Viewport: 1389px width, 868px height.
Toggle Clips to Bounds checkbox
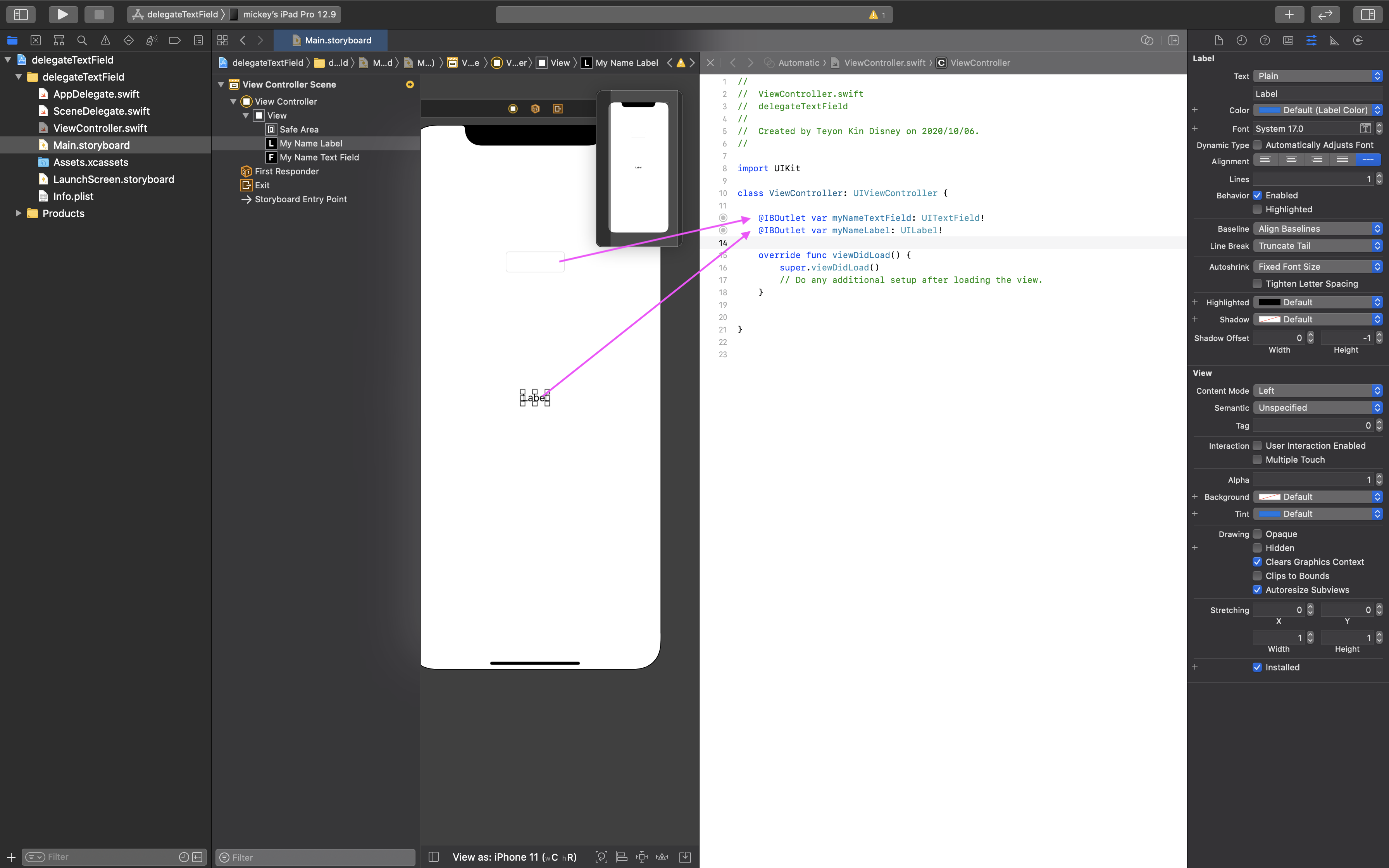(1257, 576)
